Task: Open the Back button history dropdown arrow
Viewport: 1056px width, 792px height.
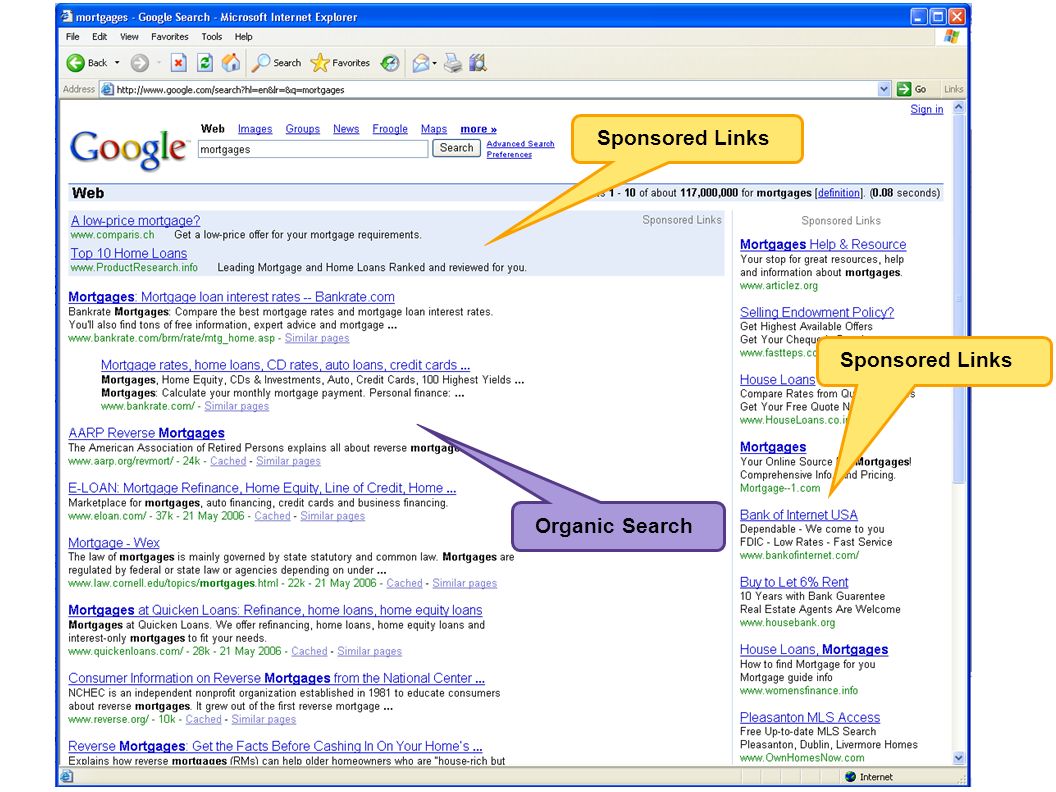Action: coord(117,63)
